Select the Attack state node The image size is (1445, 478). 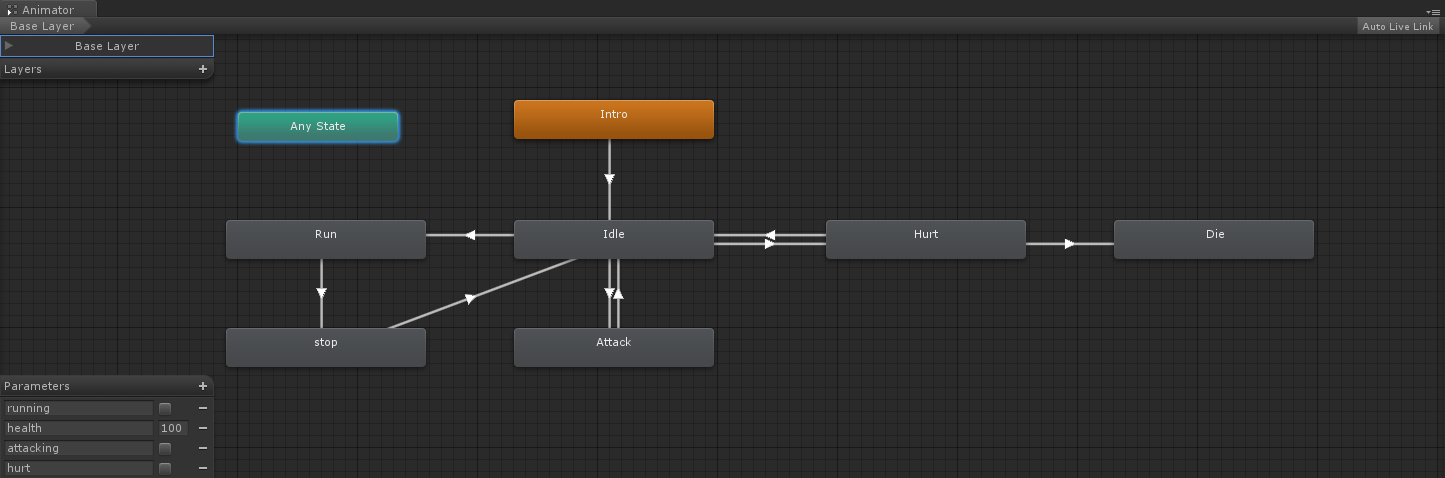click(x=613, y=347)
